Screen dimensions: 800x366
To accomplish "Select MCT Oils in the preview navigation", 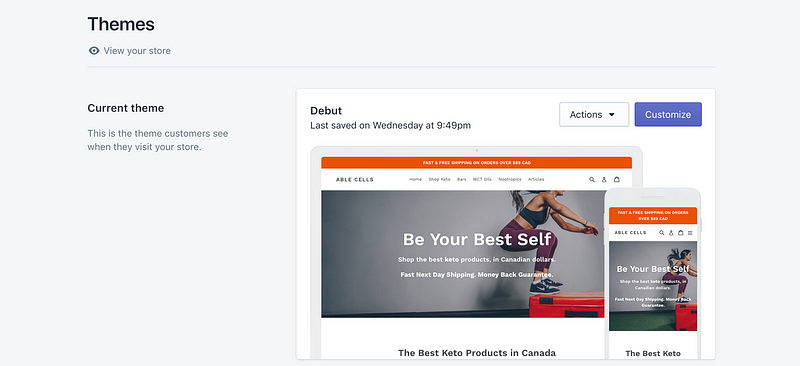I will [x=482, y=180].
